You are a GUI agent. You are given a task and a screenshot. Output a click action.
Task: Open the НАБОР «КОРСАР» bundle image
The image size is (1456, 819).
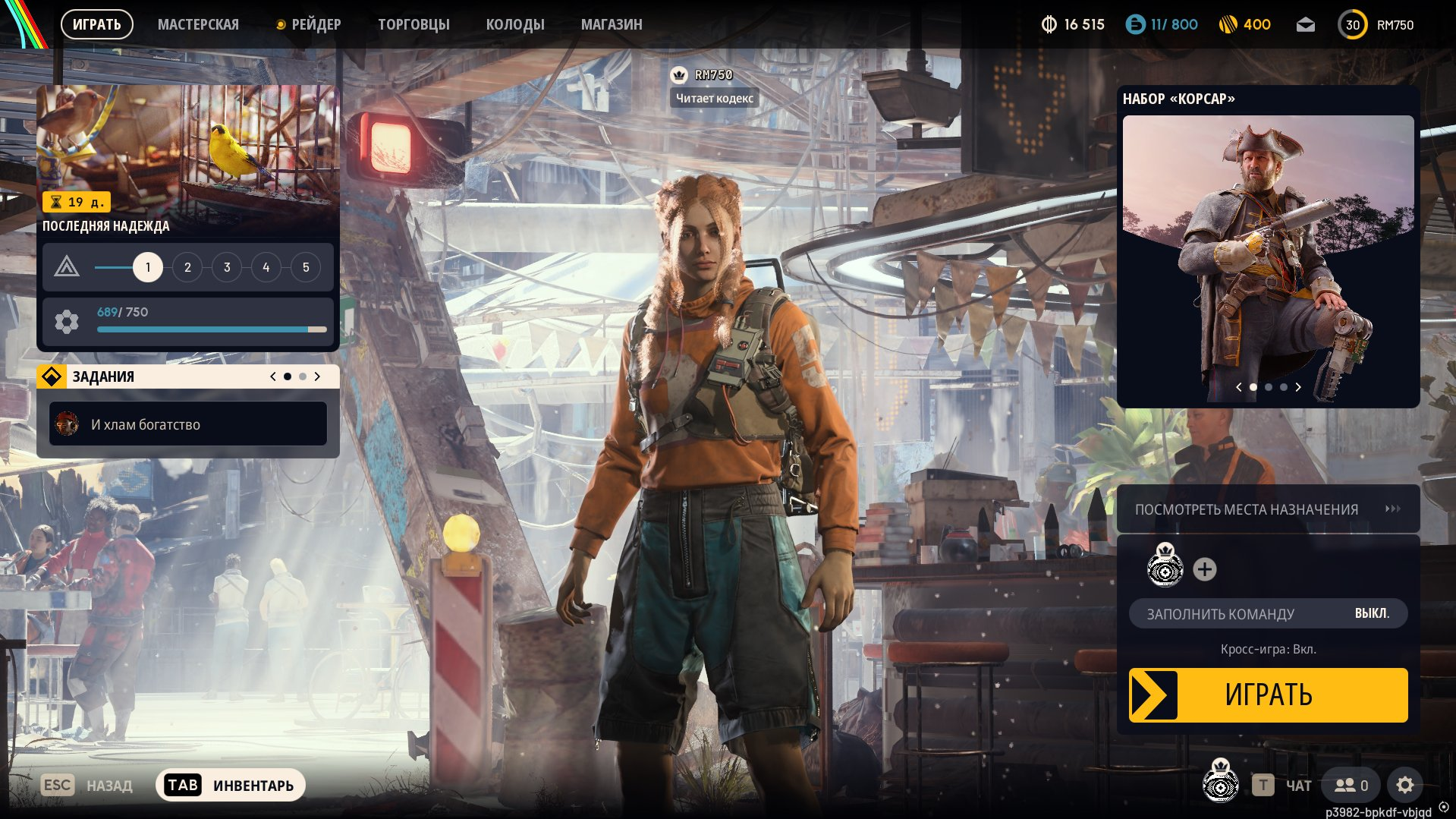(x=1268, y=259)
